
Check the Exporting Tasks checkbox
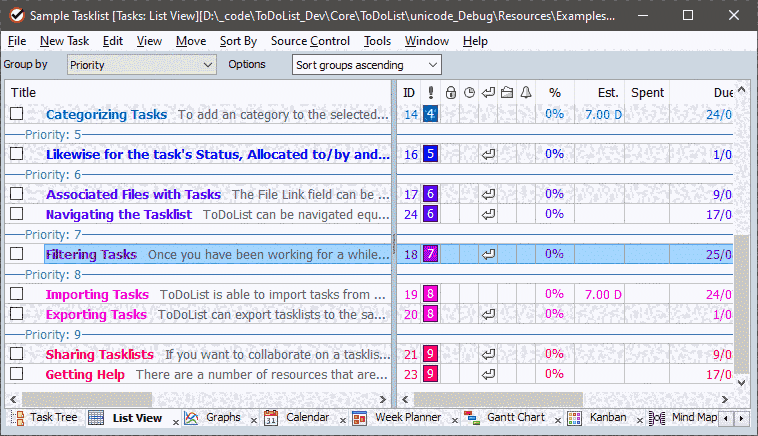pyautogui.click(x=16, y=314)
